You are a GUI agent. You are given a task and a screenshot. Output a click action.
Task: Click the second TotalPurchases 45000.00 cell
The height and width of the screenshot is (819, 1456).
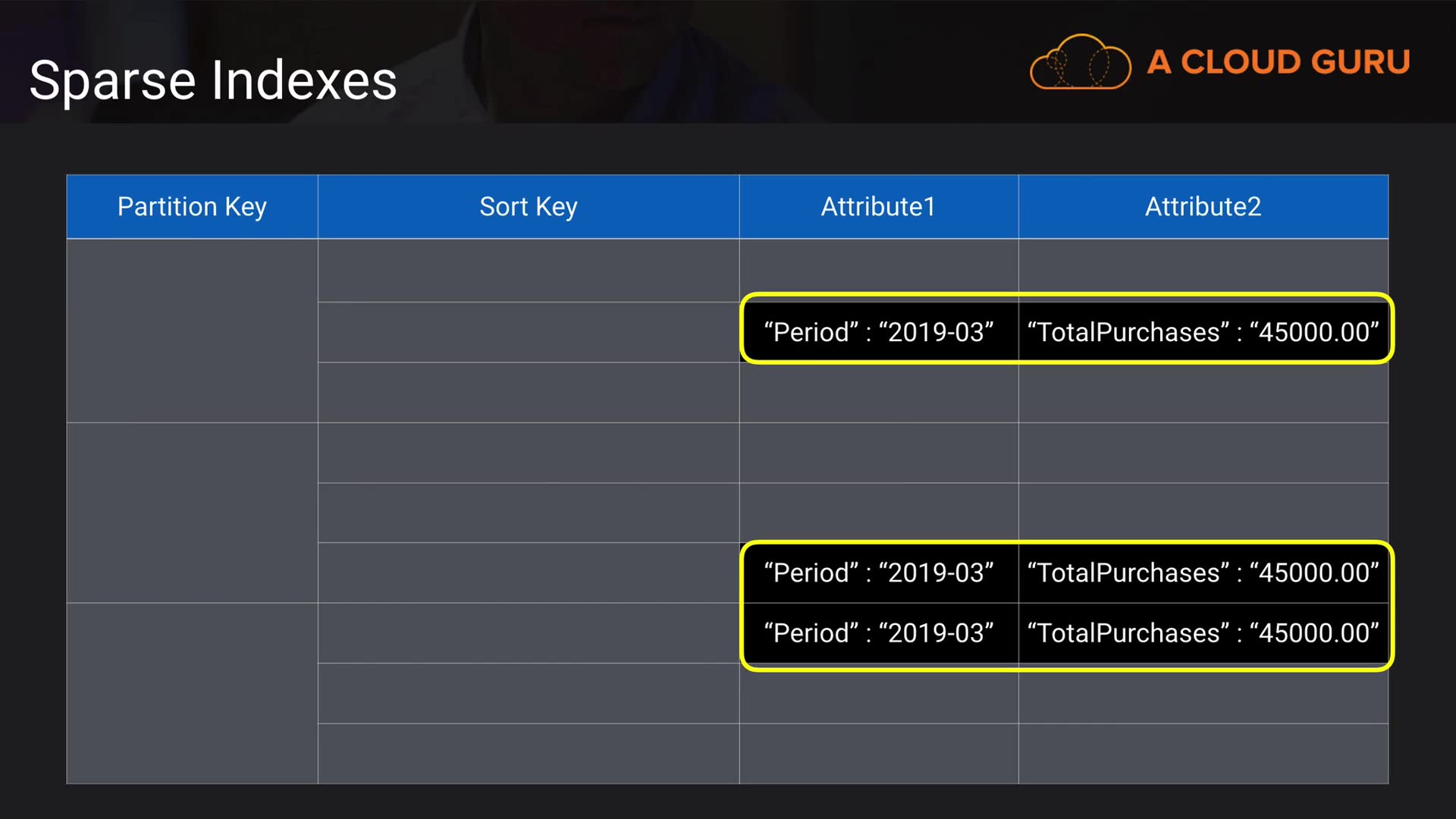pos(1203,573)
